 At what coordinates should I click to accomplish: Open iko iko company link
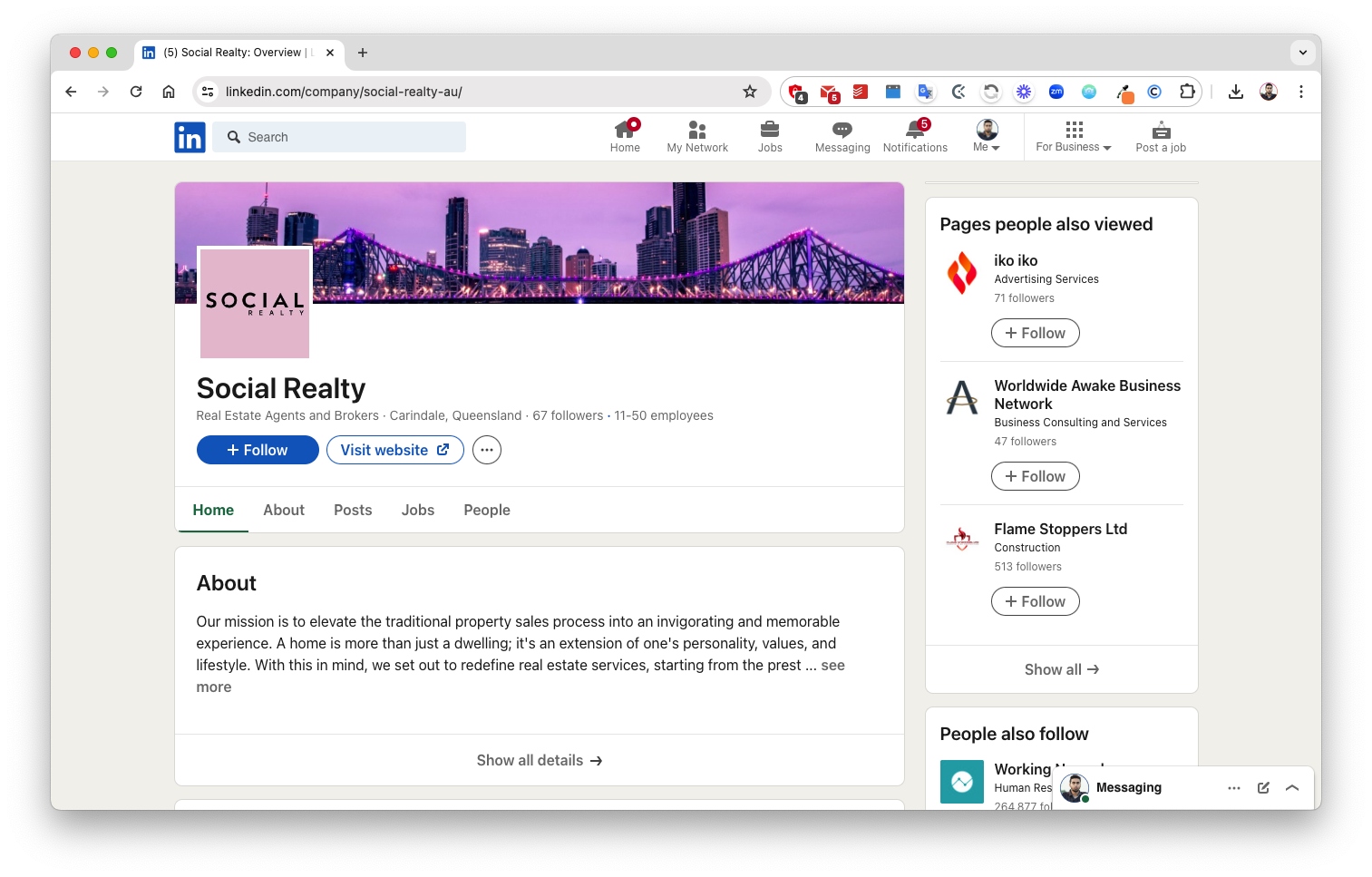click(1016, 260)
